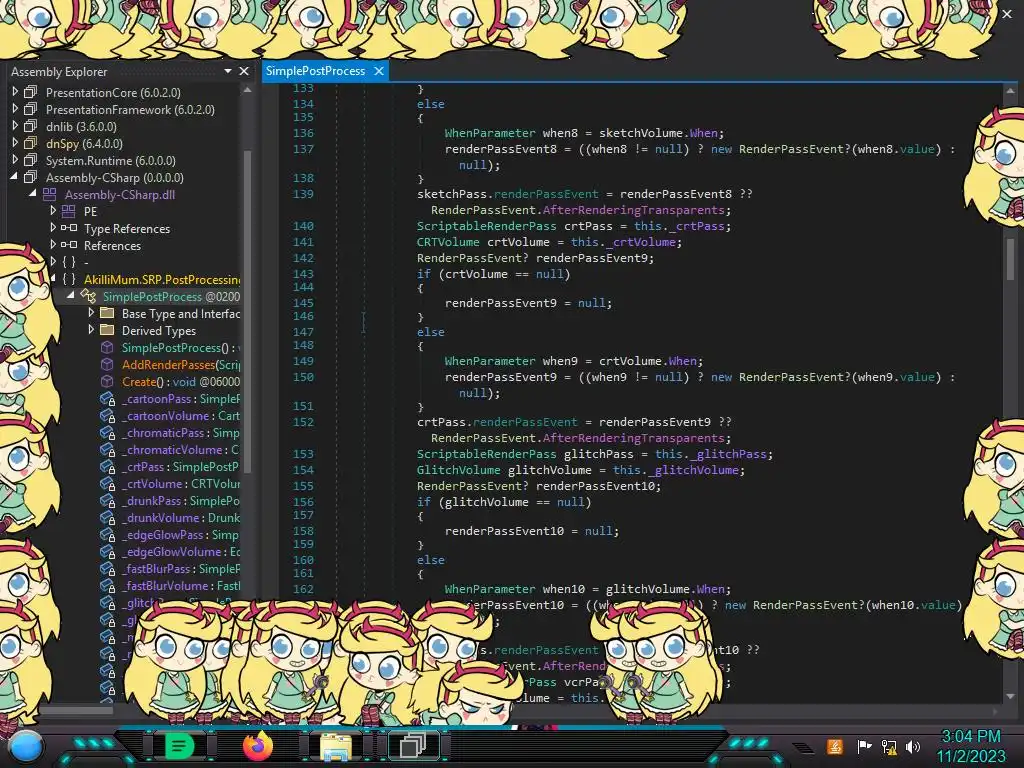Click the SimplePostProcess() constructor method icon

(107, 347)
